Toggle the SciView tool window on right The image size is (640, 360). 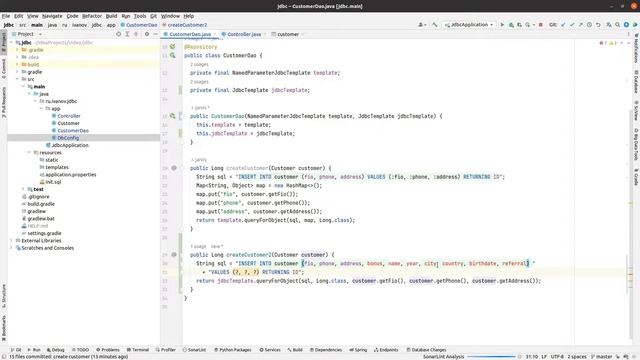pyautogui.click(x=636, y=111)
